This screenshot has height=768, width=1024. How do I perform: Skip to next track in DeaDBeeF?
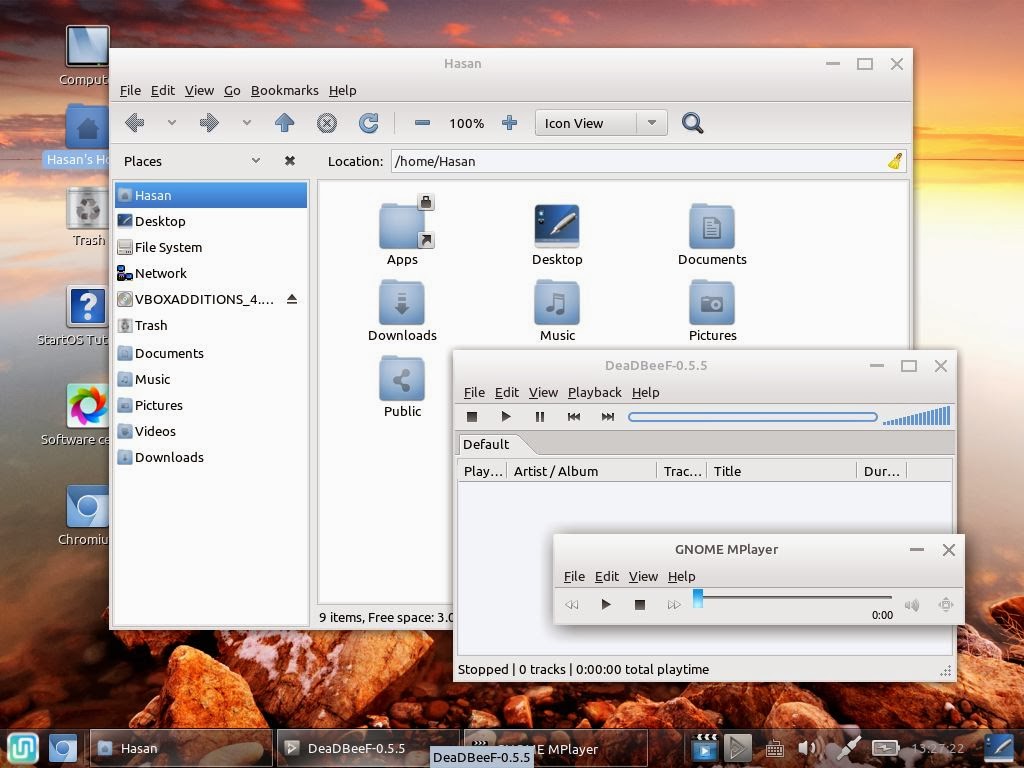tap(608, 417)
